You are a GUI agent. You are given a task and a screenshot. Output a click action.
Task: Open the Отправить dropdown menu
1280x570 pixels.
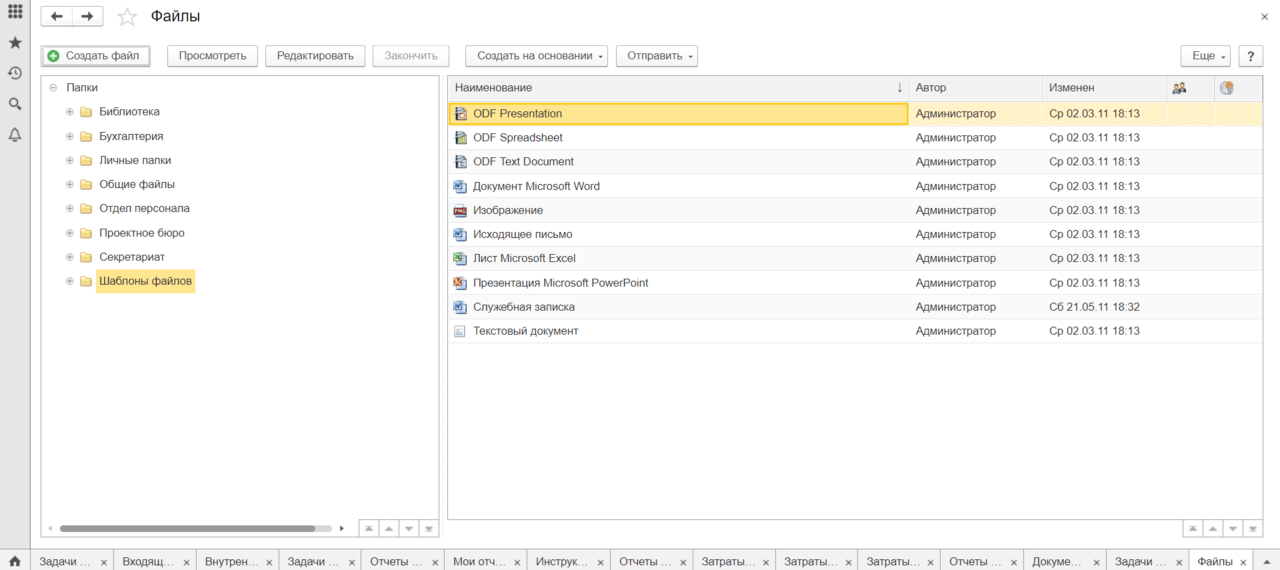point(656,56)
